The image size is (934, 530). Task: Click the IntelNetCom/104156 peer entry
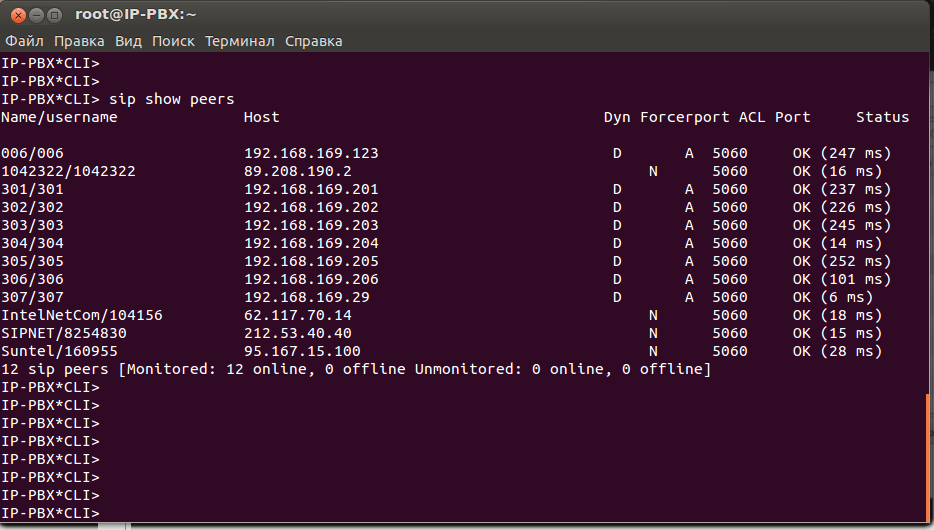pos(82,315)
